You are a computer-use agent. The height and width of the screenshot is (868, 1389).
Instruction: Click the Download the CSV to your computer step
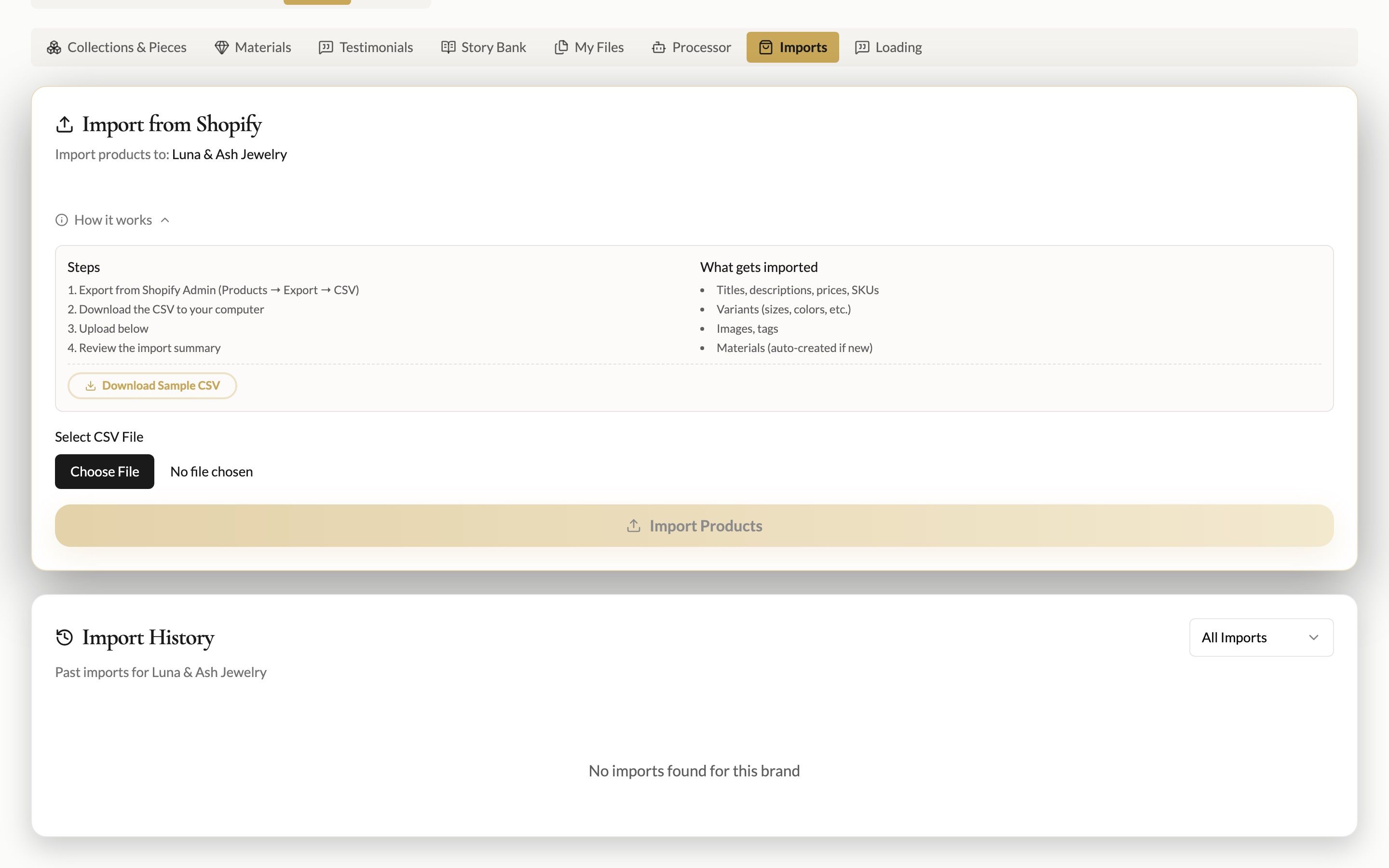coord(166,310)
